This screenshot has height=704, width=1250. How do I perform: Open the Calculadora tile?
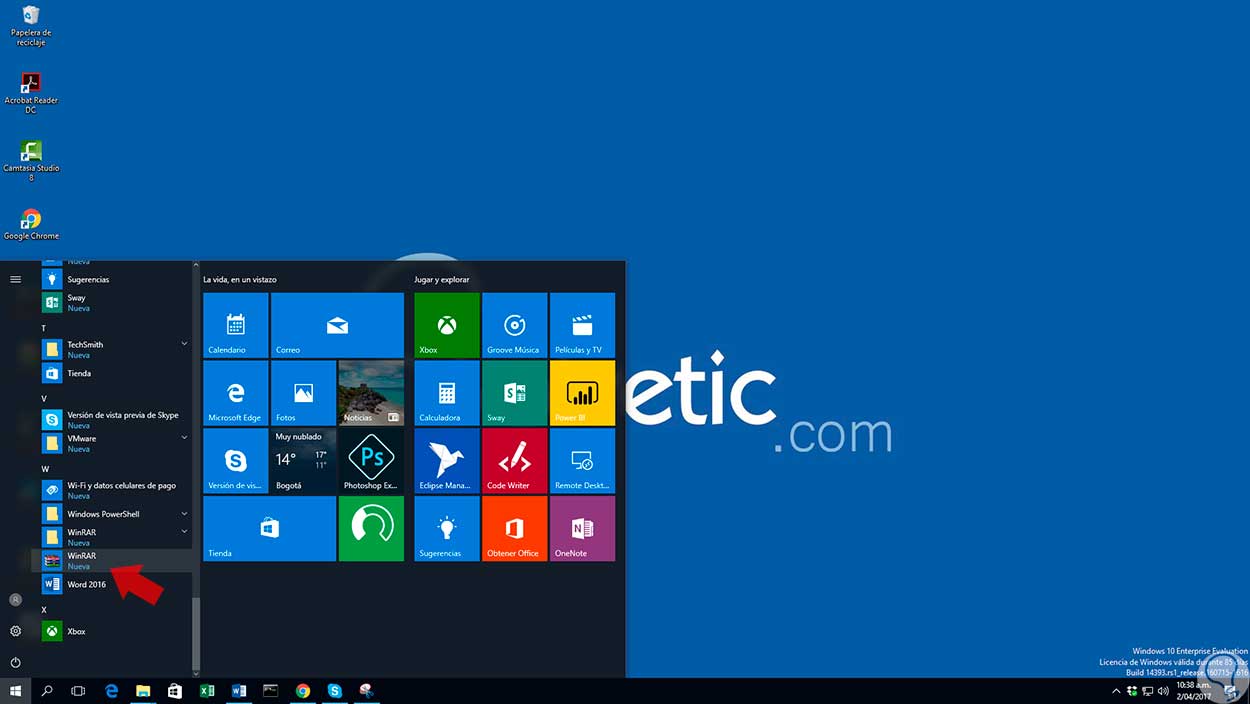pyautogui.click(x=447, y=393)
